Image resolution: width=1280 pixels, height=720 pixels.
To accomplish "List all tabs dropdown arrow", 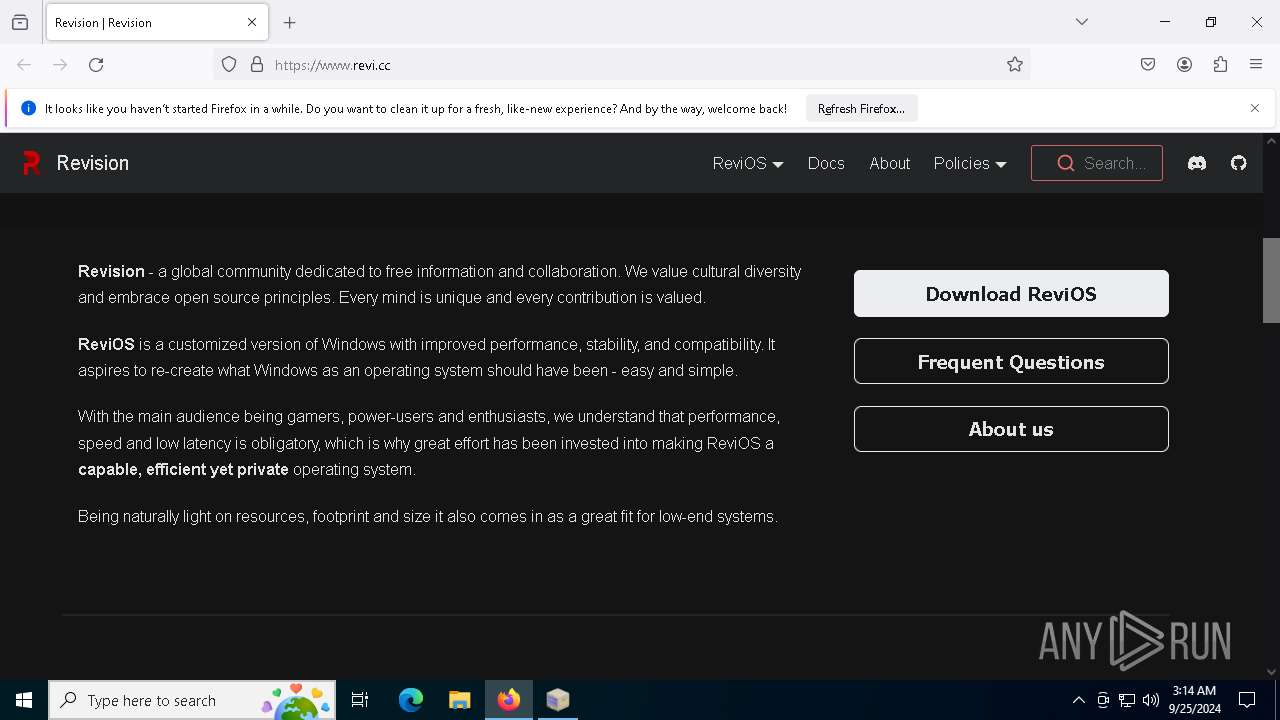I will 1082,22.
